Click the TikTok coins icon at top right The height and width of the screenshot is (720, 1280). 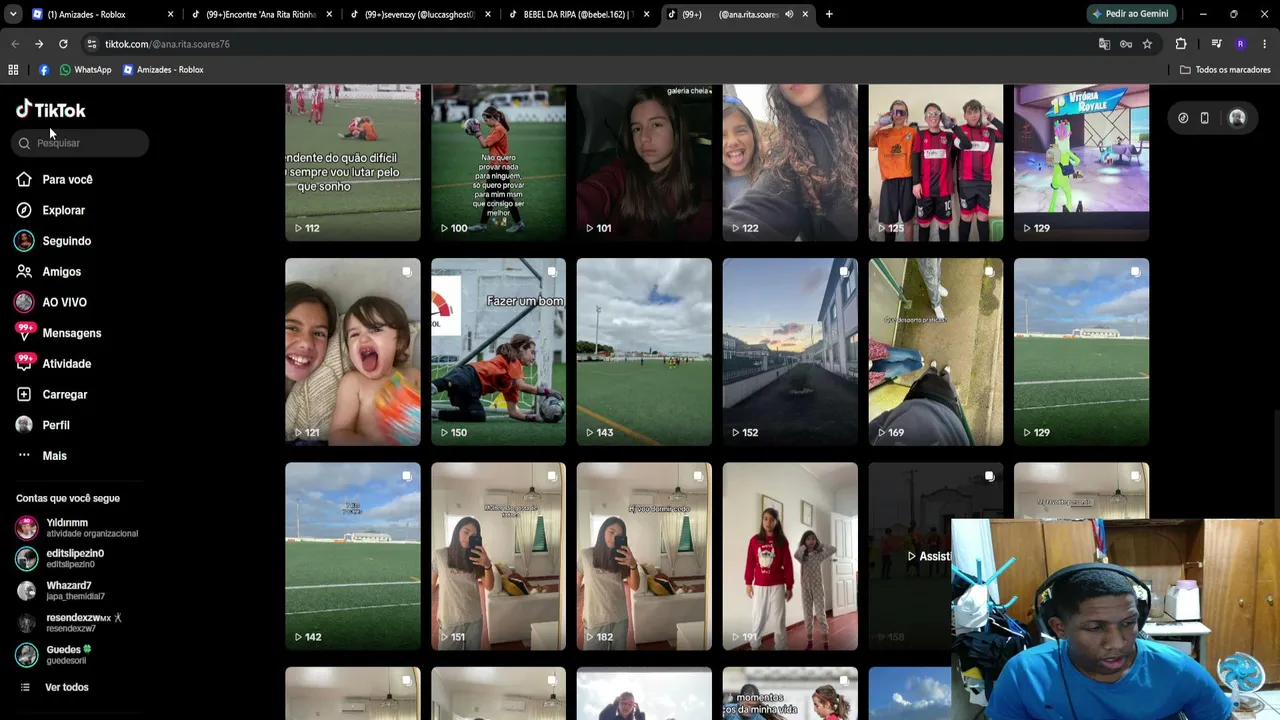pyautogui.click(x=1183, y=118)
